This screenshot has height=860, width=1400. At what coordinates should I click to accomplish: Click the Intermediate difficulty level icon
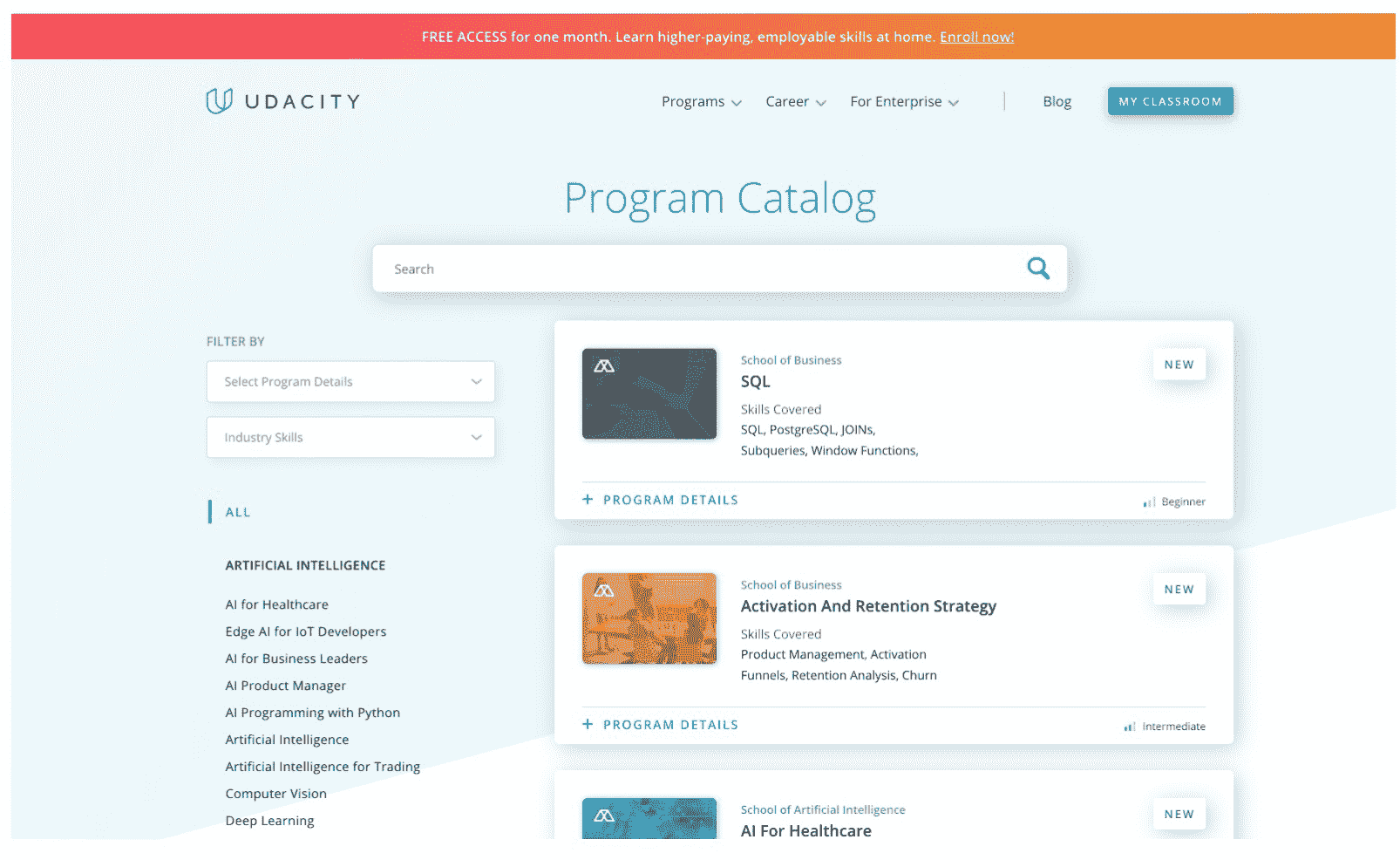tap(1130, 727)
